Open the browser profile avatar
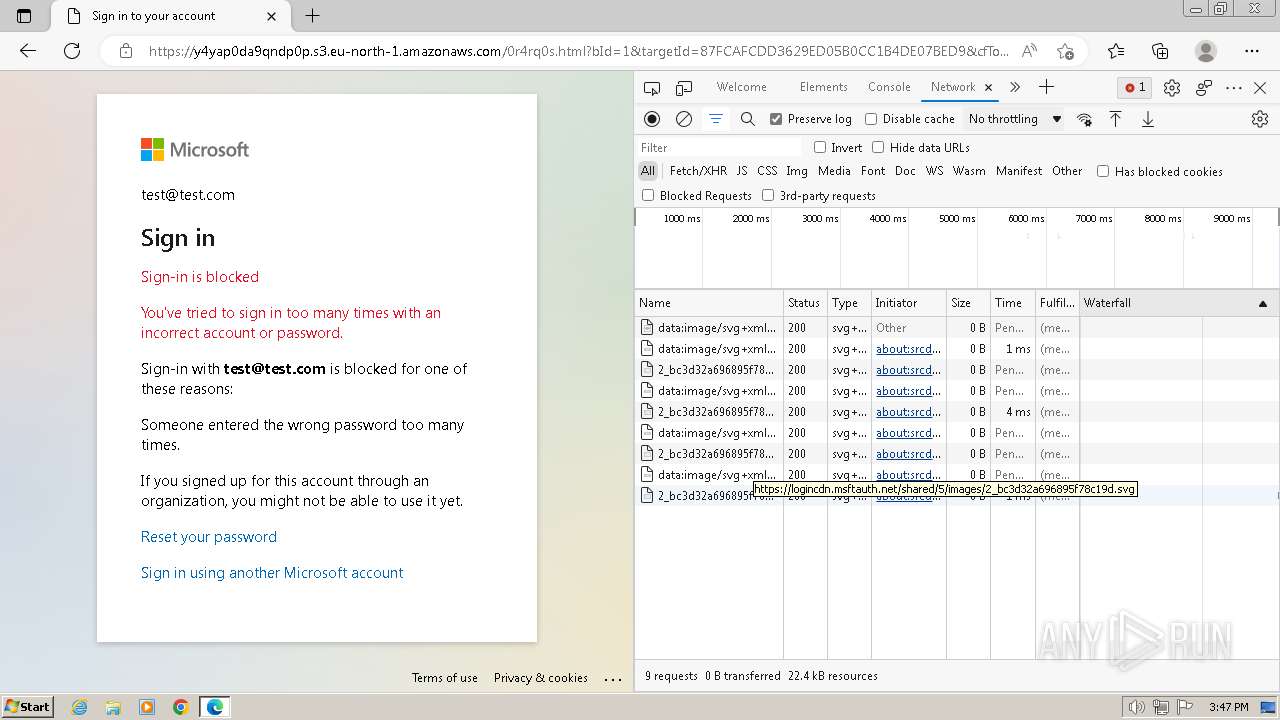This screenshot has height=720, width=1280. tap(1206, 51)
